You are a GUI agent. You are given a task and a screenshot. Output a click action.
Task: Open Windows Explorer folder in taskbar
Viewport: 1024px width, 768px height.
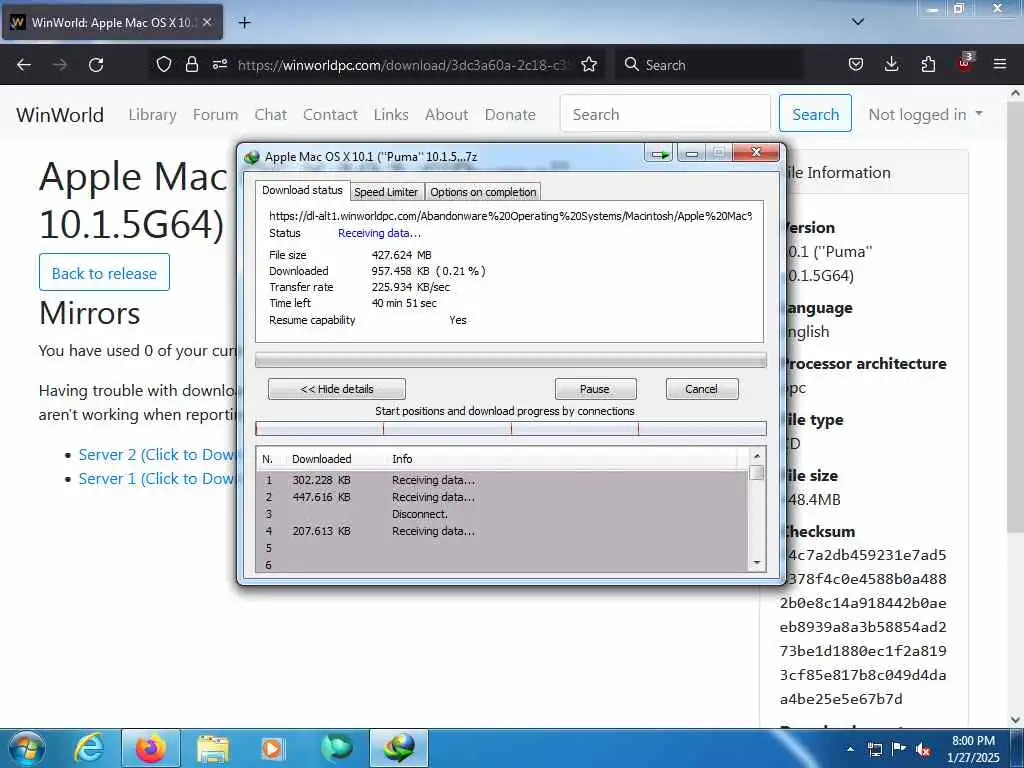(x=213, y=748)
